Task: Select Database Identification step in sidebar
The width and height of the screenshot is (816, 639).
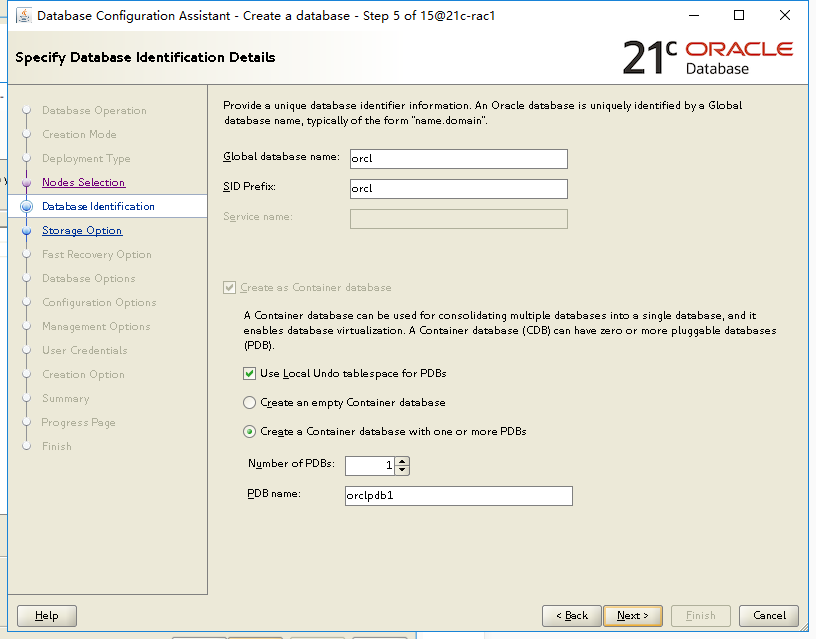Action: pos(98,207)
